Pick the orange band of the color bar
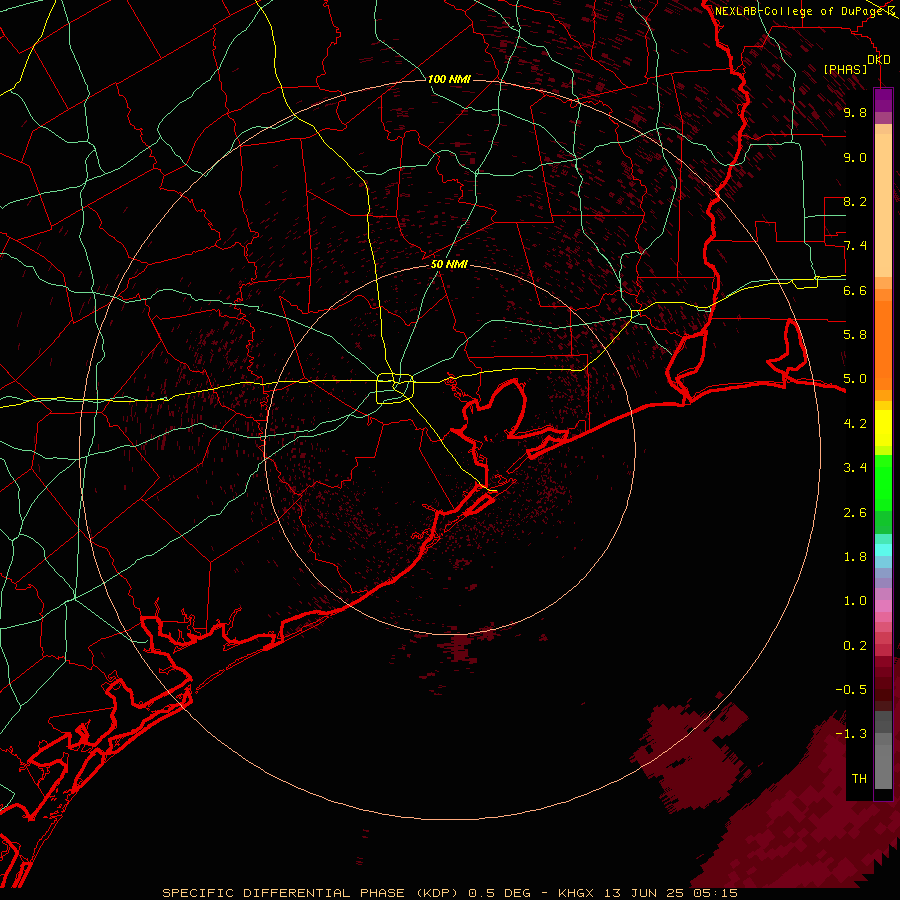Screen dimensions: 900x900 click(883, 346)
